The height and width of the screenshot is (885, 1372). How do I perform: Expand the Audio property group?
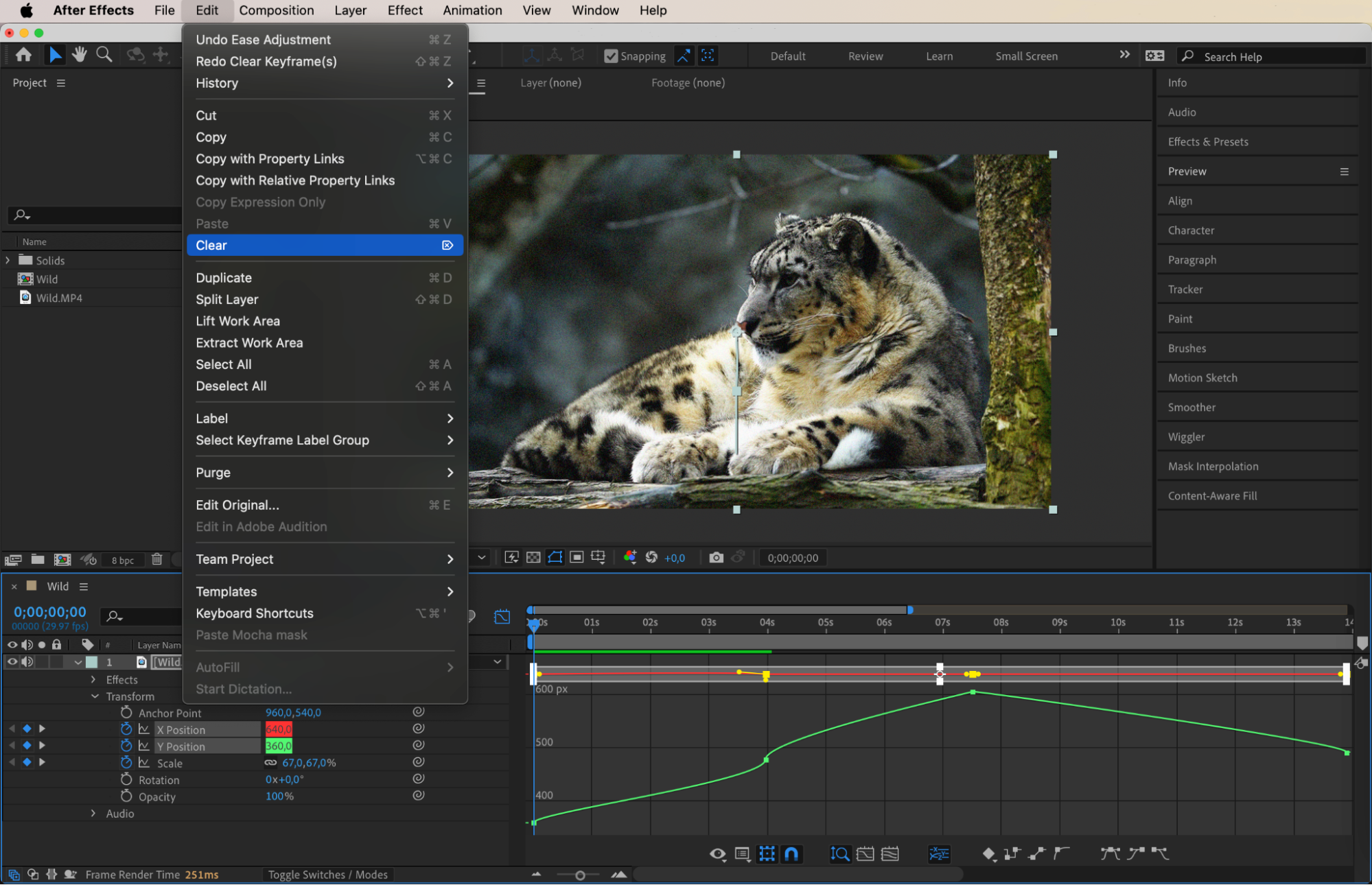(94, 814)
